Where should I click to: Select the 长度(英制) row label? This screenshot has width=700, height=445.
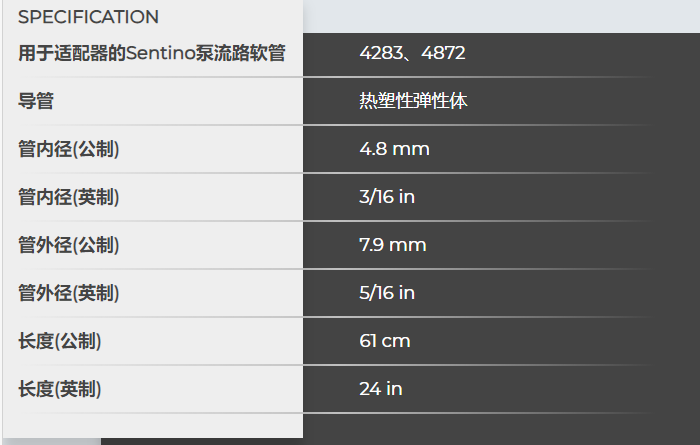pos(60,389)
